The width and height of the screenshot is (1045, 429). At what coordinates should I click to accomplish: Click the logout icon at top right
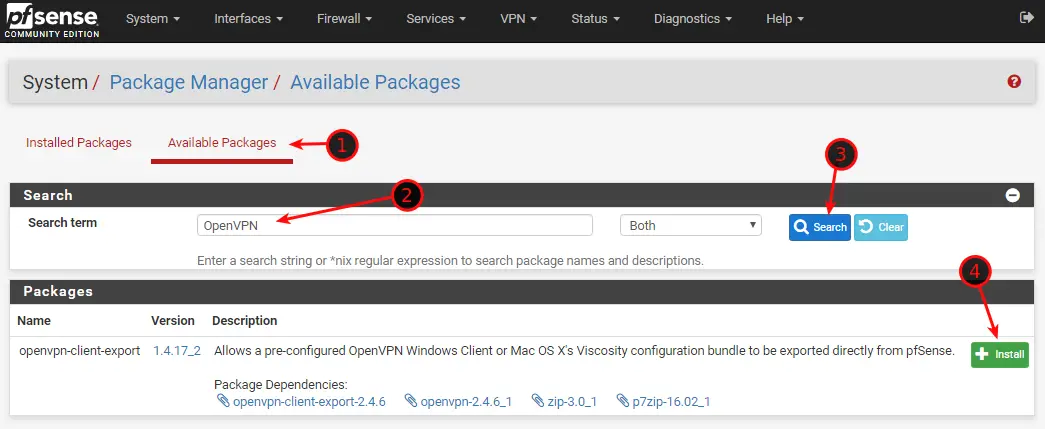point(1026,18)
